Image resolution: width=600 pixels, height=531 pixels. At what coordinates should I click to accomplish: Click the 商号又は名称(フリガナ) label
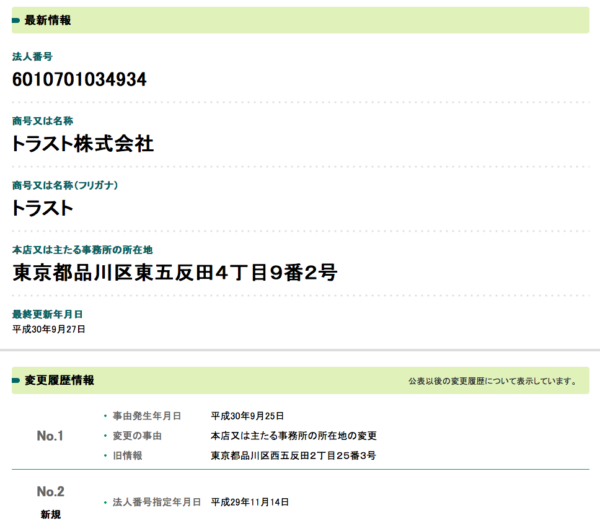[65, 185]
